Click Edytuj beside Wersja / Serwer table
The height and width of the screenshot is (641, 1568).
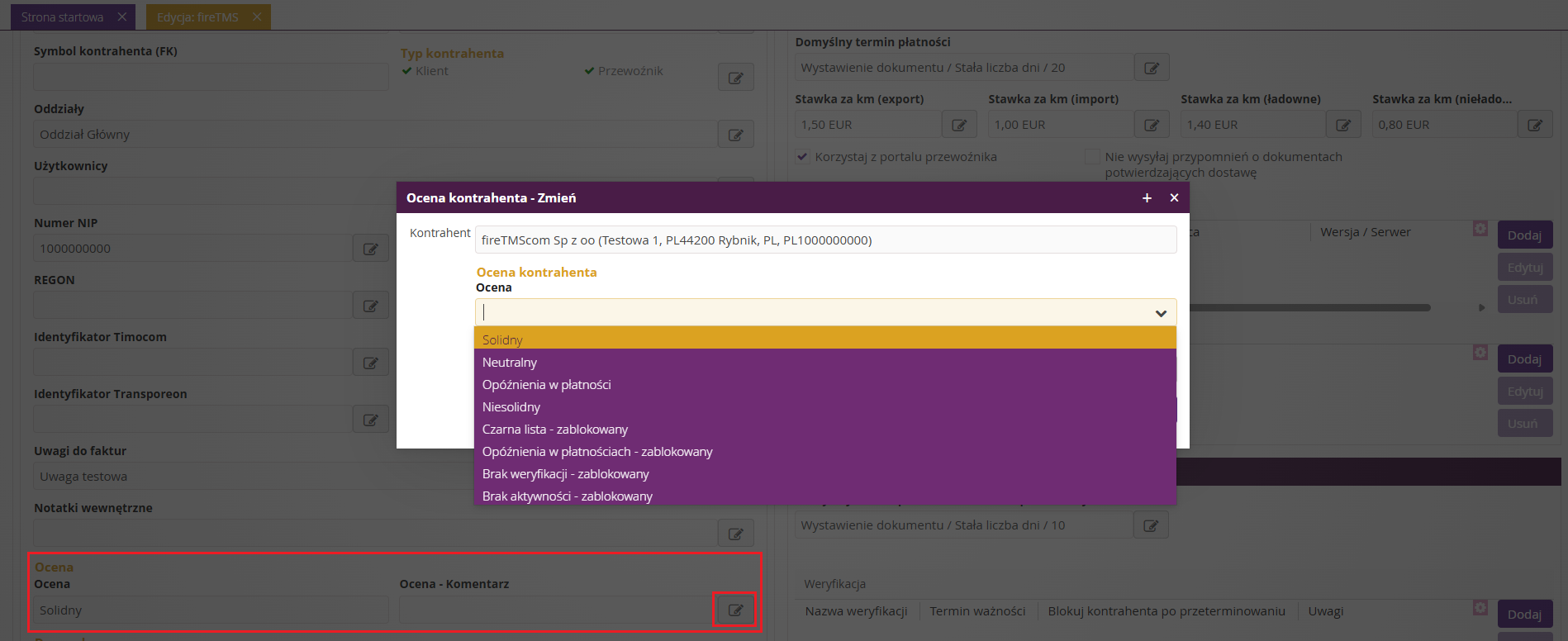tap(1524, 268)
